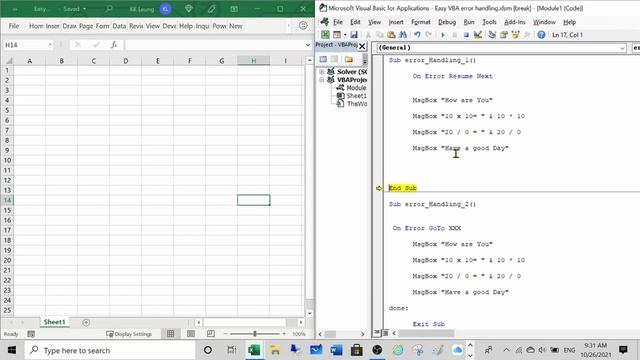Image resolution: width=640 pixels, height=360 pixels.
Task: Close the Project Explorer panel
Action: [362, 46]
